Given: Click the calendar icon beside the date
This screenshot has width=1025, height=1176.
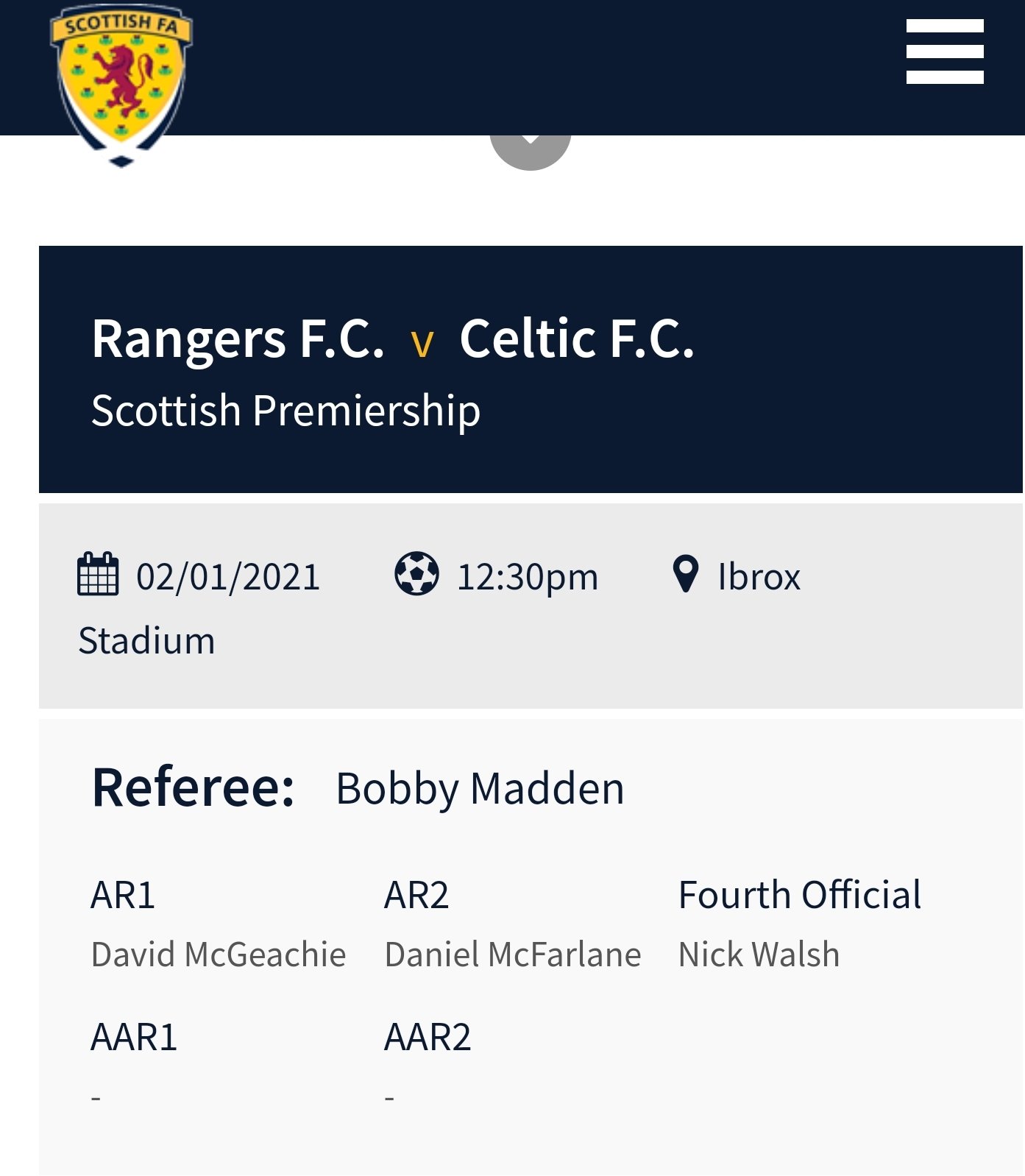Looking at the screenshot, I should [x=98, y=574].
